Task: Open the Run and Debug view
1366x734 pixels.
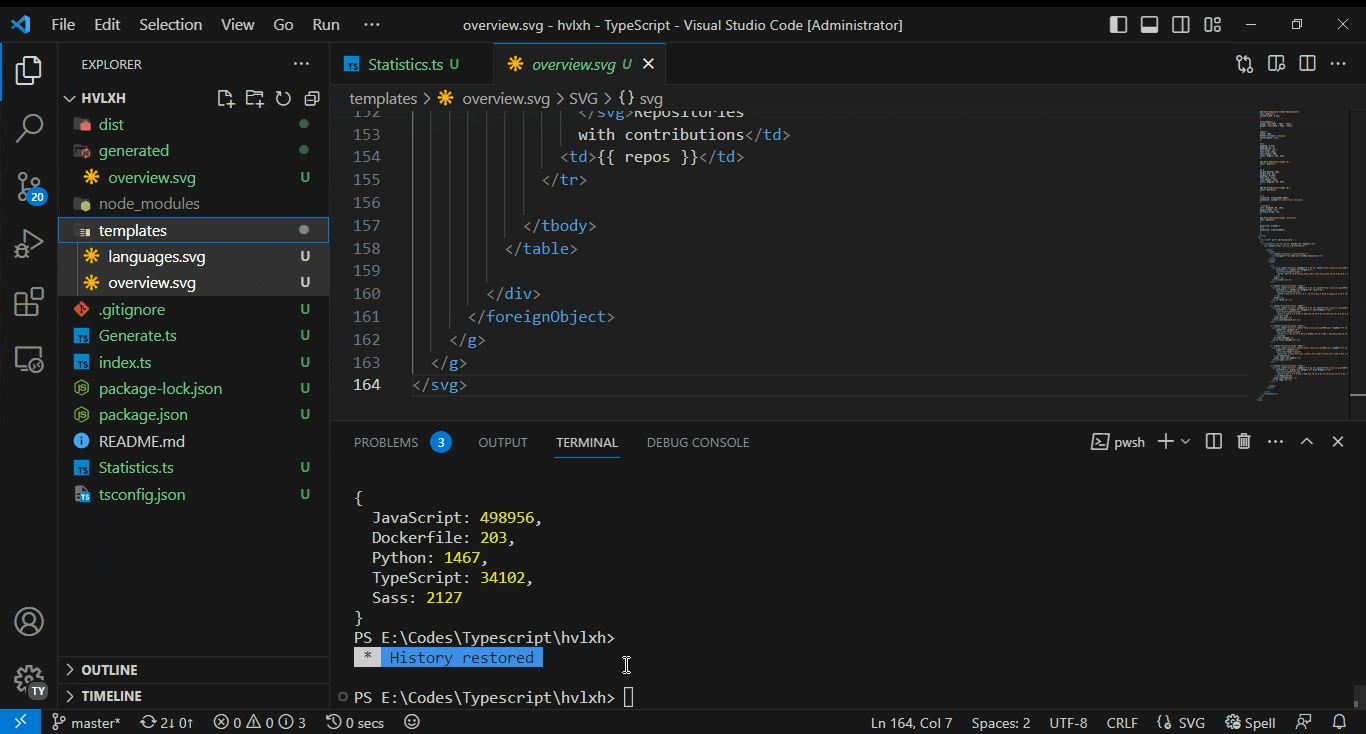Action: pyautogui.click(x=29, y=243)
